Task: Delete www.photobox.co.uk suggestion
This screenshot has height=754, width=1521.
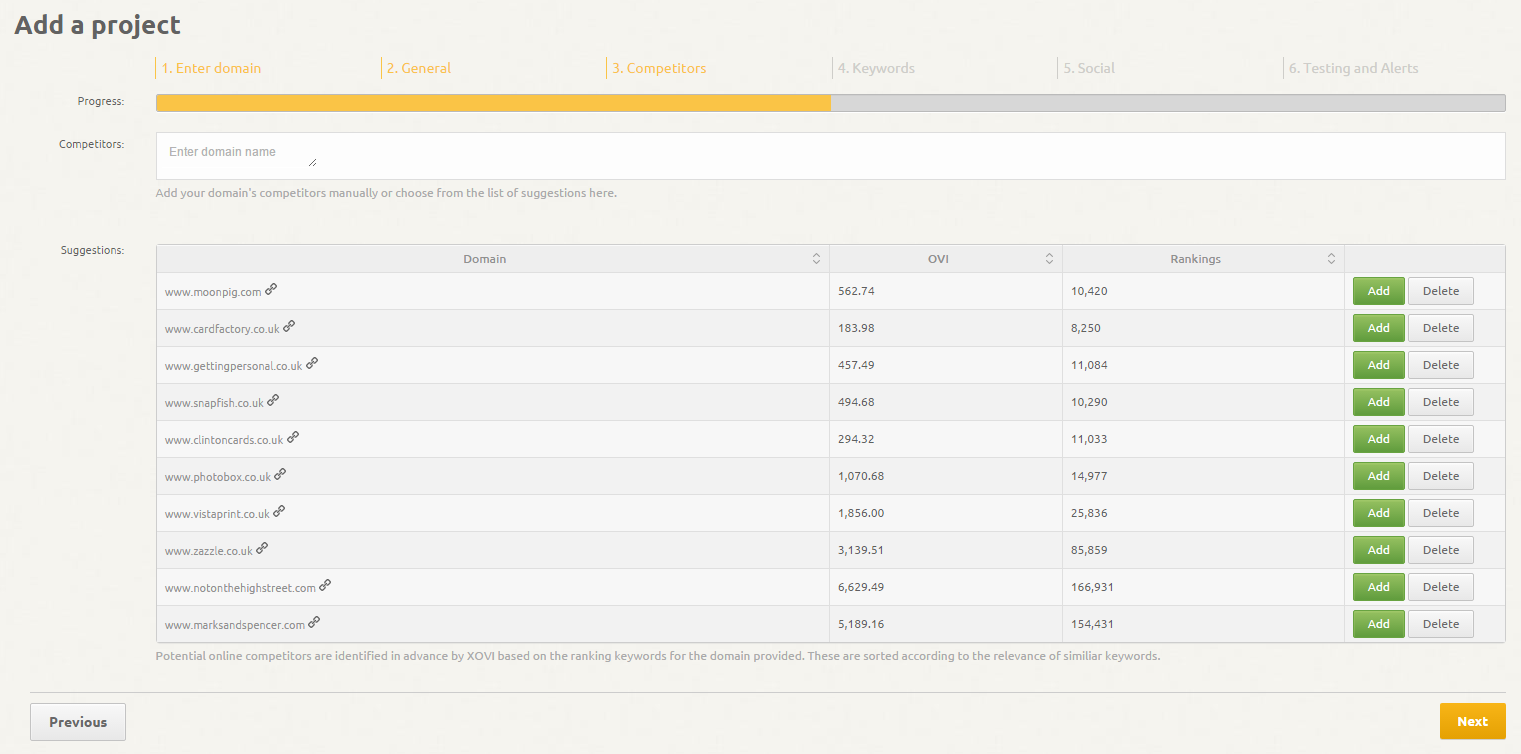Action: click(1441, 476)
